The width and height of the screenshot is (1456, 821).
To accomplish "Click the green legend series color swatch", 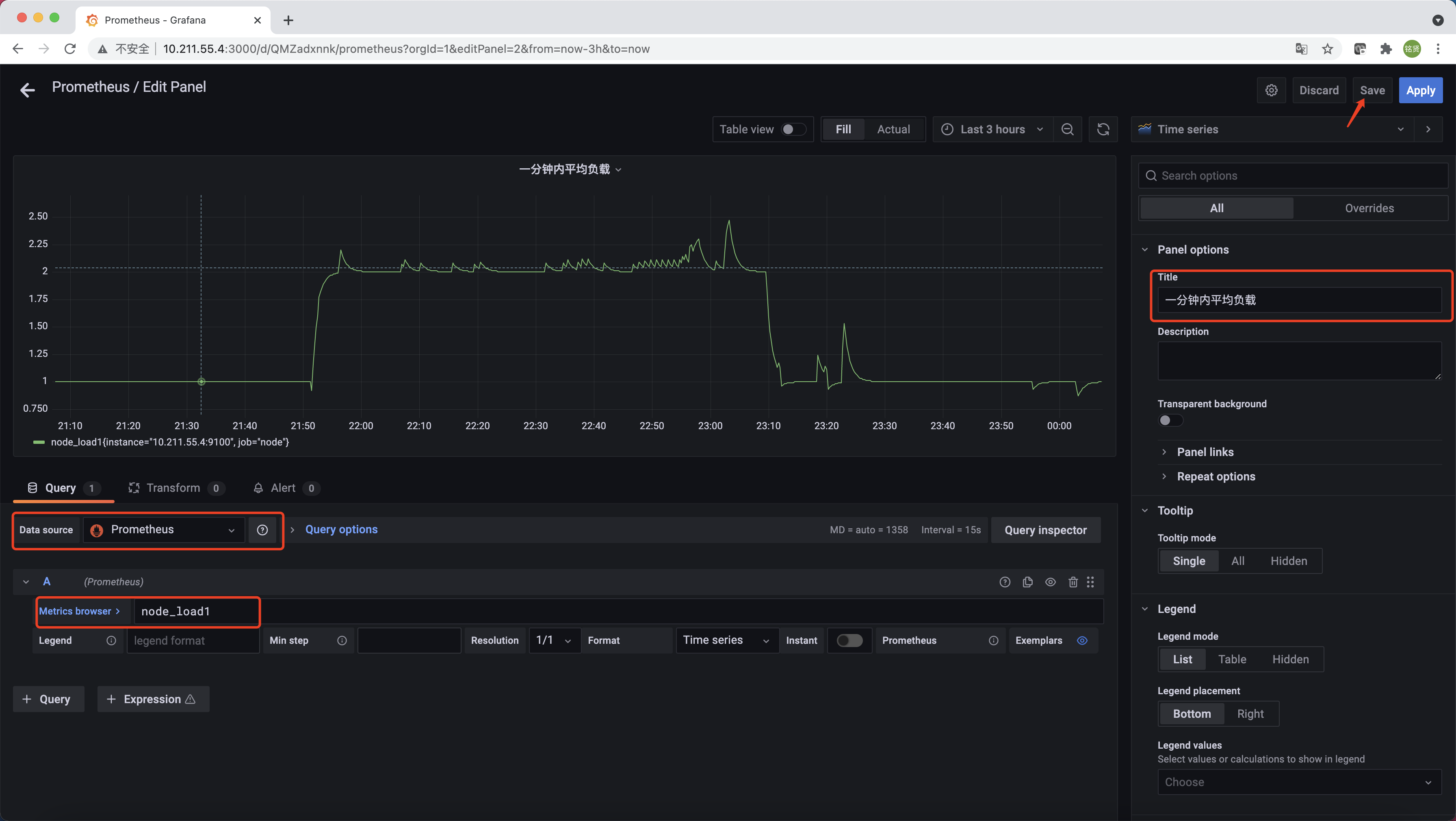I will [39, 442].
